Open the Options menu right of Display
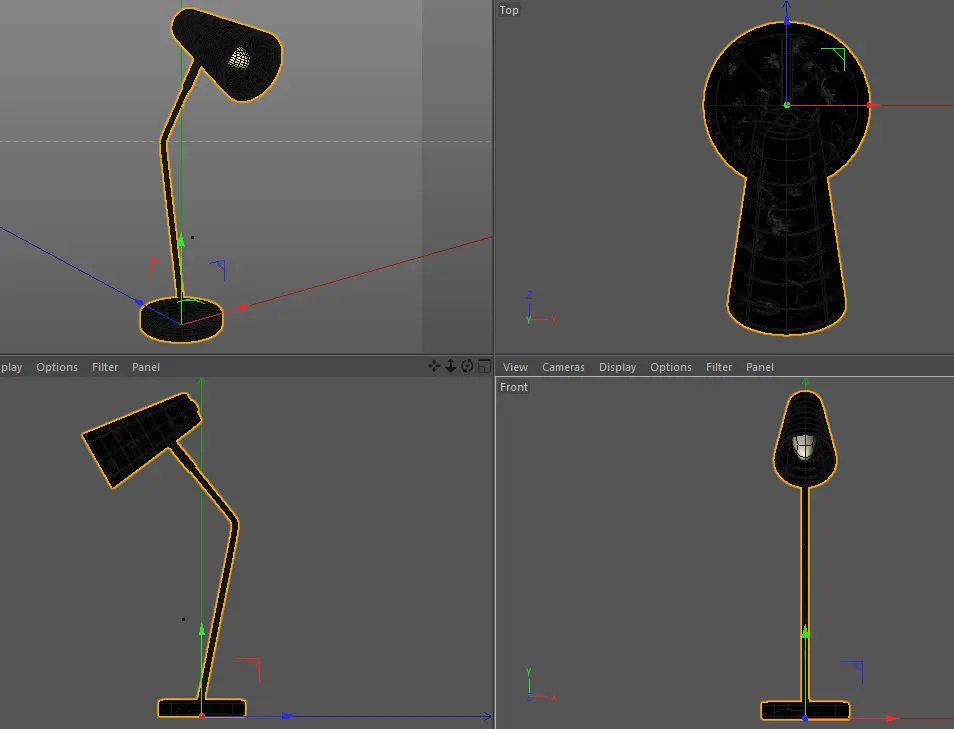 (670, 367)
